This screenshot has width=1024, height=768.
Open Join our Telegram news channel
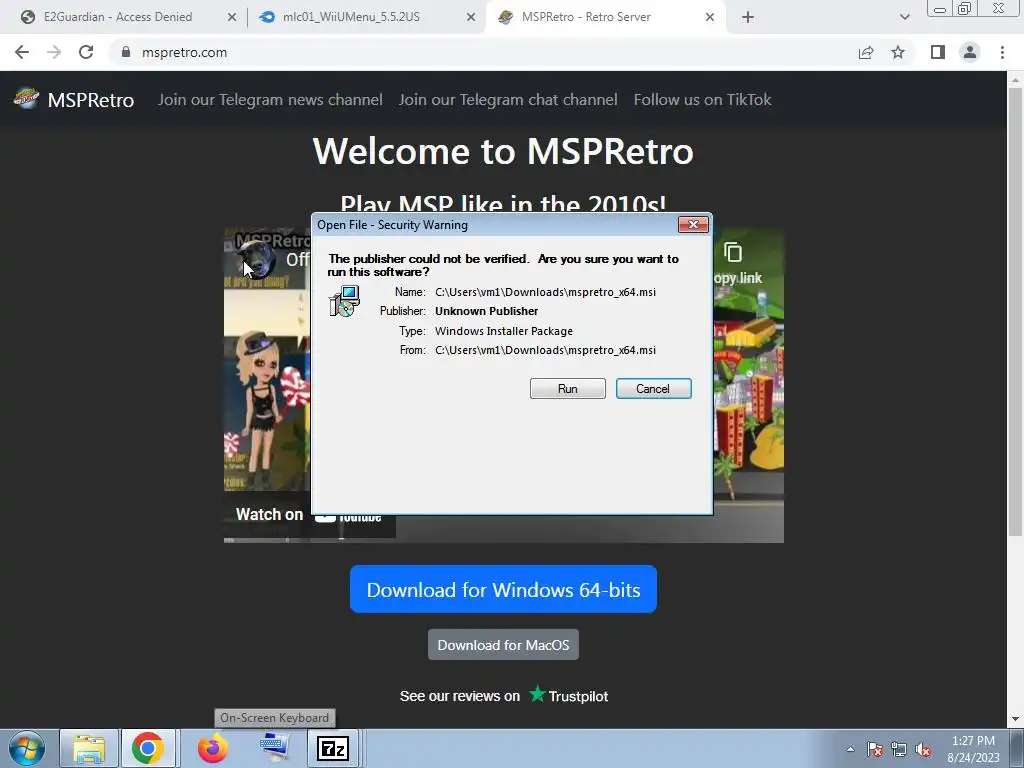270,99
